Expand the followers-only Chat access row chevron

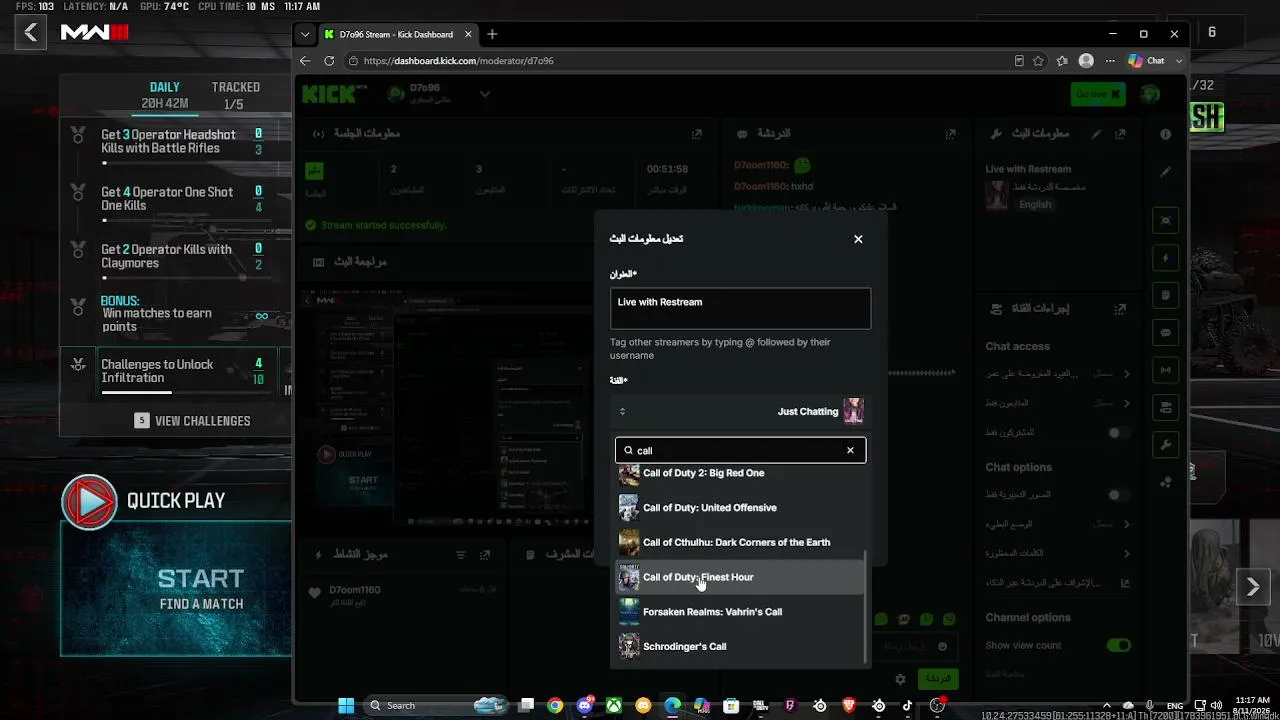click(1126, 403)
